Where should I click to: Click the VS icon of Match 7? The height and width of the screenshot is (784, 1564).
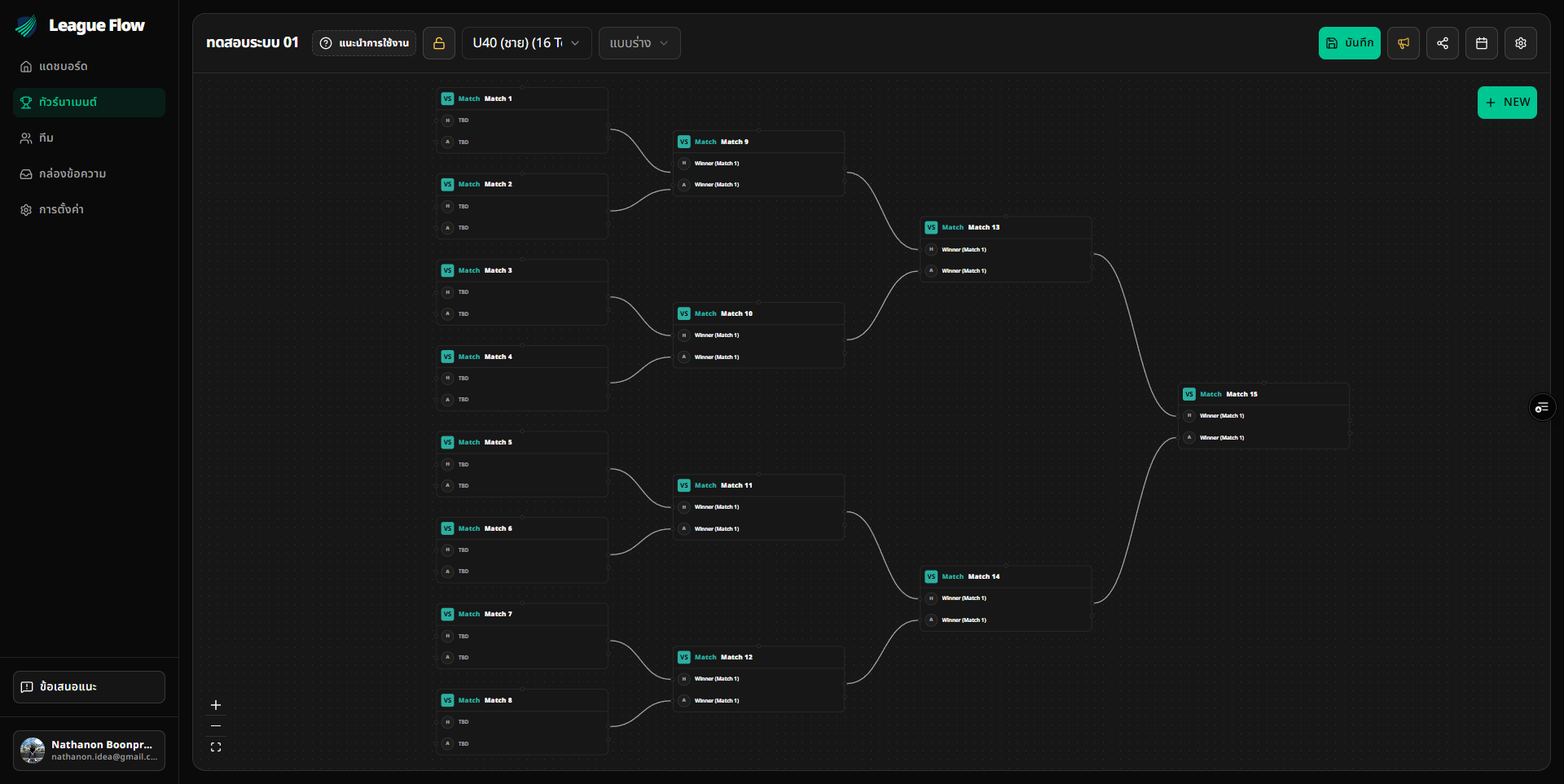click(x=447, y=614)
